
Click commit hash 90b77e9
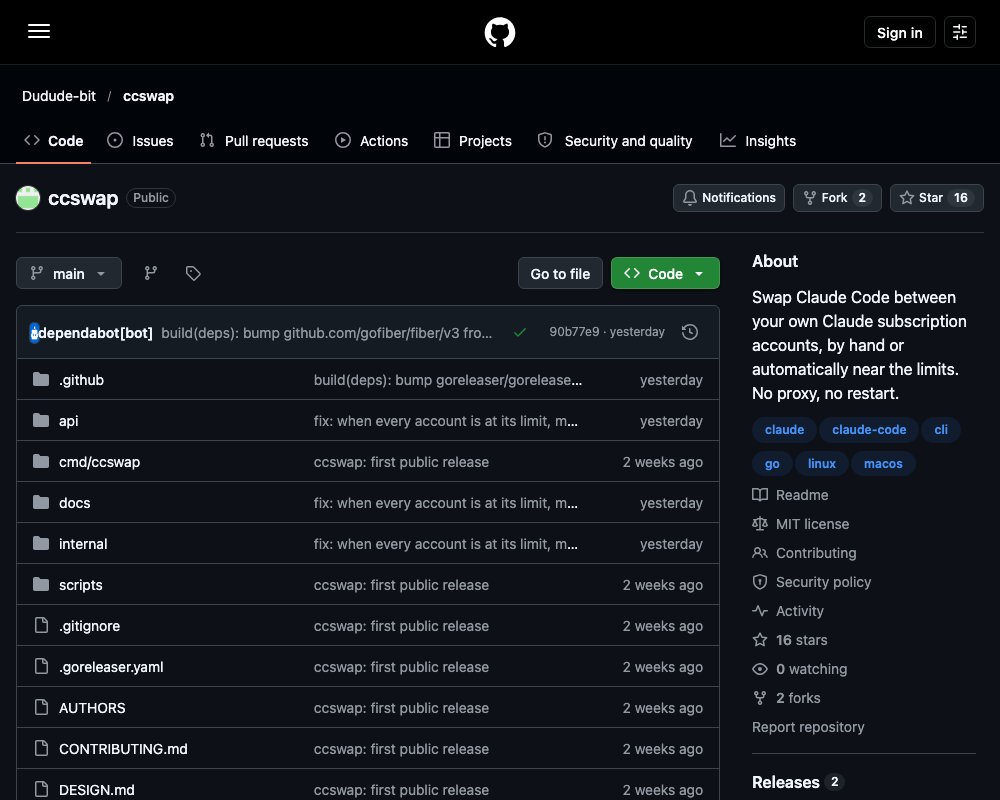tap(574, 332)
